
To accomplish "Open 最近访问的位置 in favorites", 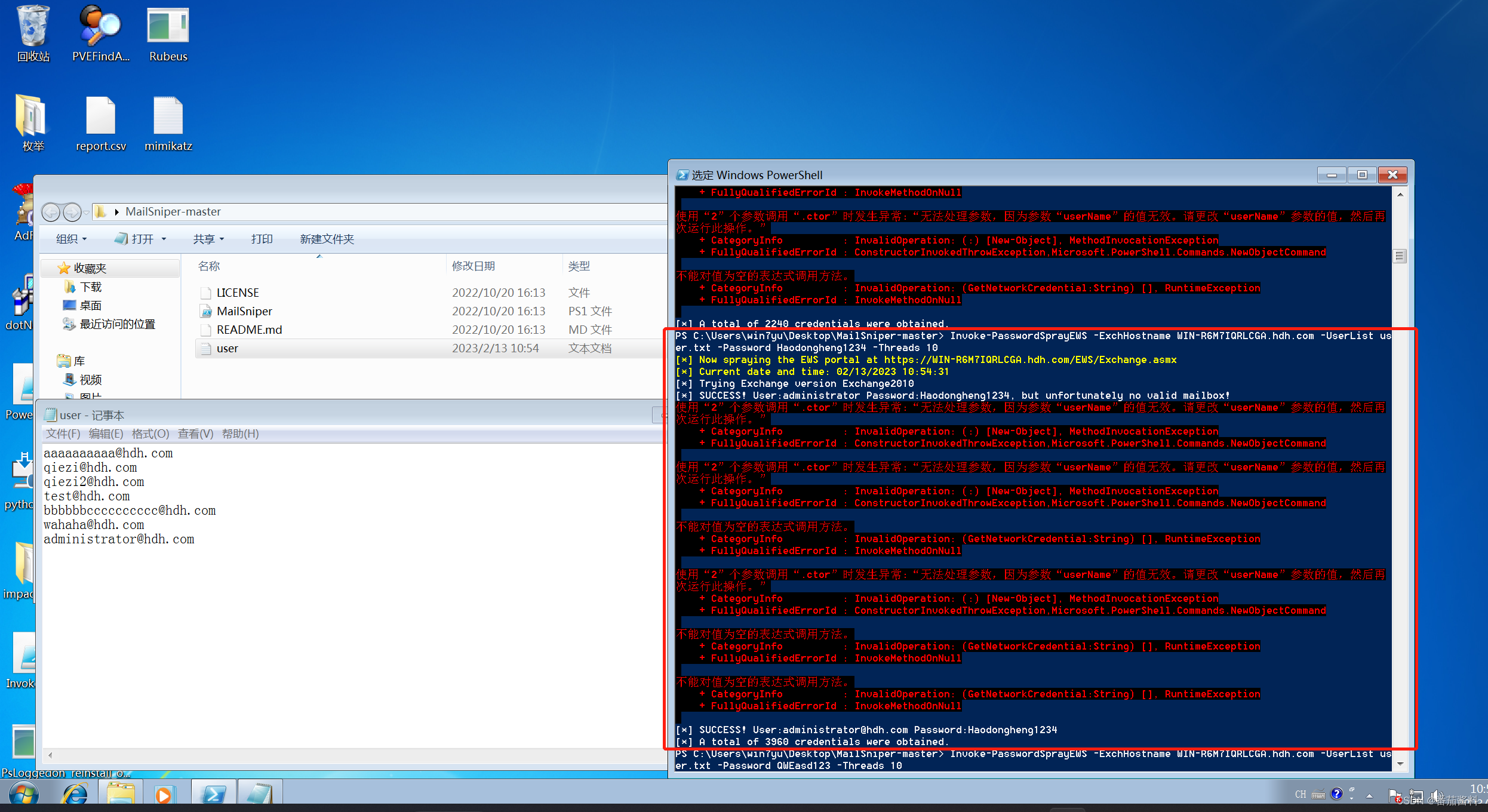I will 118,324.
